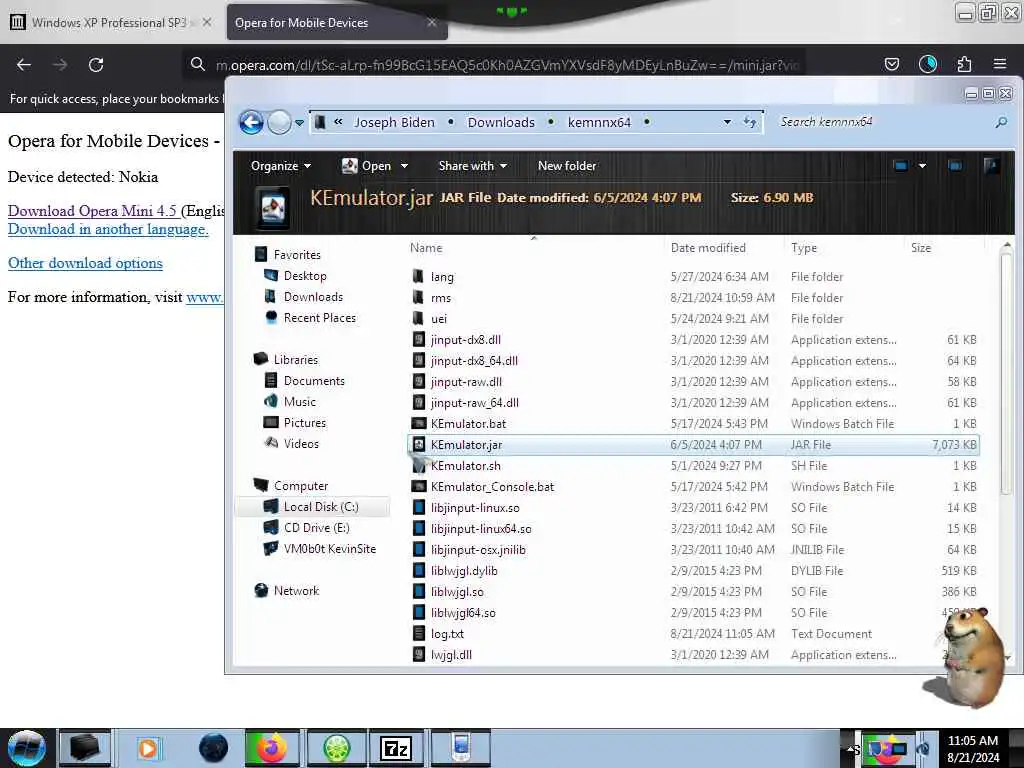Screen dimensions: 1024x768
Task: Select the rms folder icon
Action: click(x=419, y=297)
